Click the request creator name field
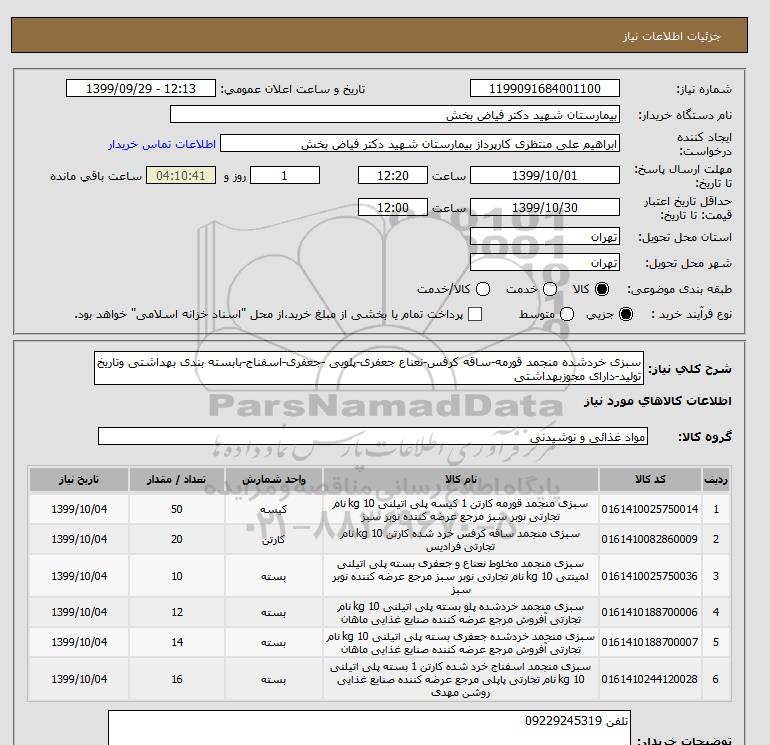This screenshot has width=770, height=745. 420,143
